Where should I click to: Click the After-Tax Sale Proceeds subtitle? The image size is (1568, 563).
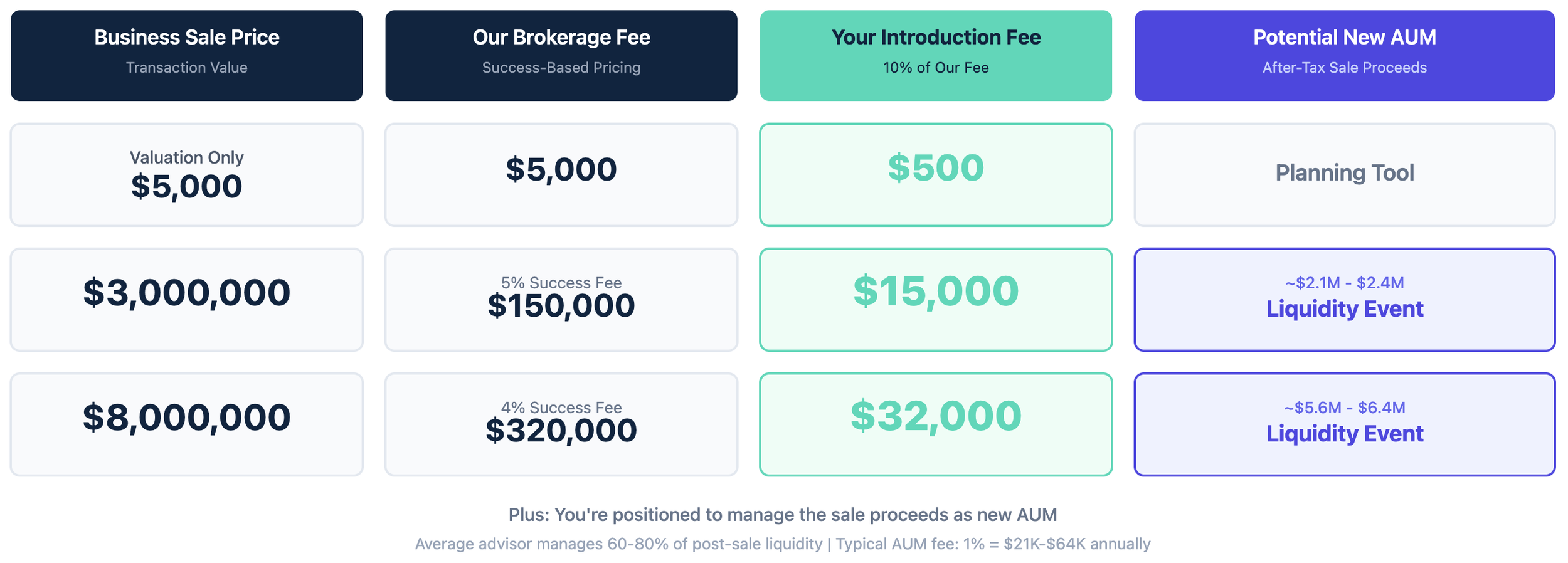1345,68
